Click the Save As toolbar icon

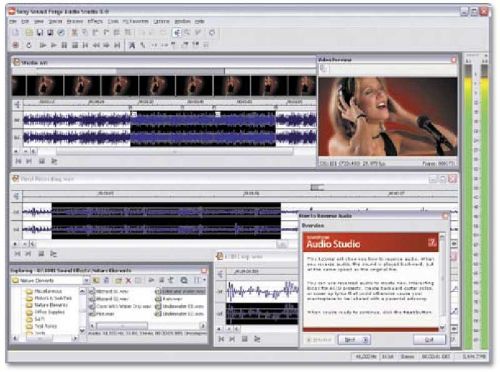[x=50, y=33]
